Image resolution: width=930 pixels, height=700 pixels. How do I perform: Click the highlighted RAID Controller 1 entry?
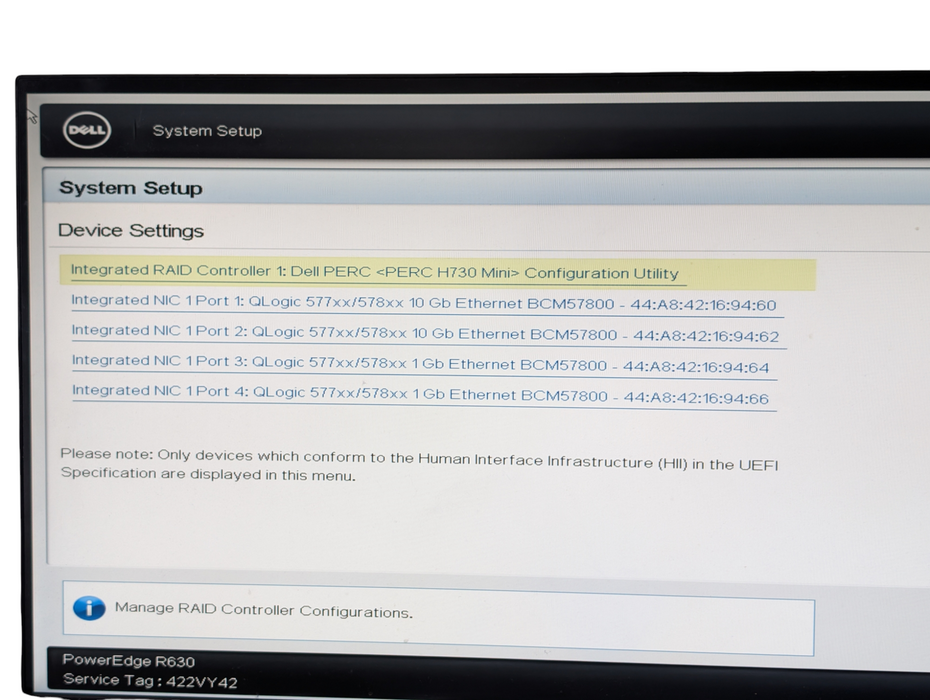pyautogui.click(x=373, y=272)
